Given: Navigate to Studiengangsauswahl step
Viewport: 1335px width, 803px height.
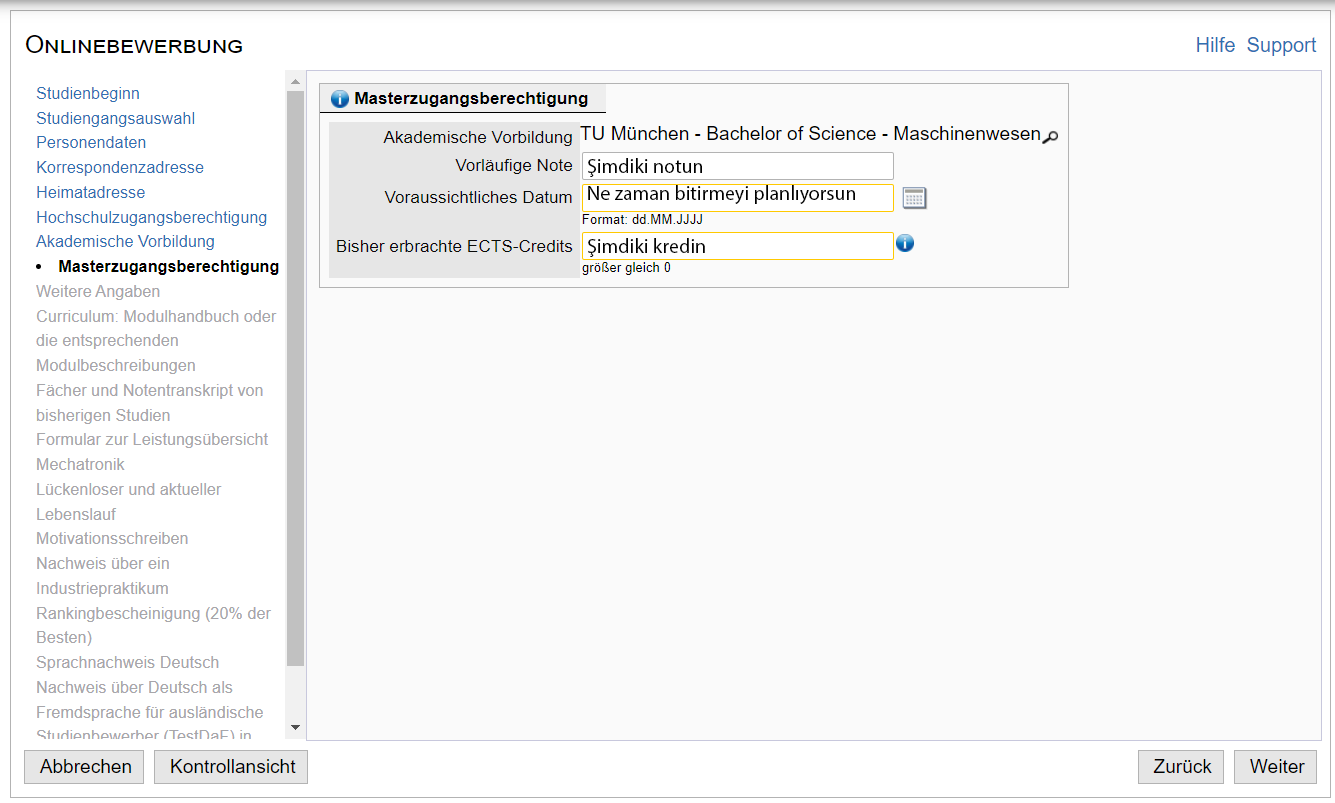Looking at the screenshot, I should tap(115, 118).
